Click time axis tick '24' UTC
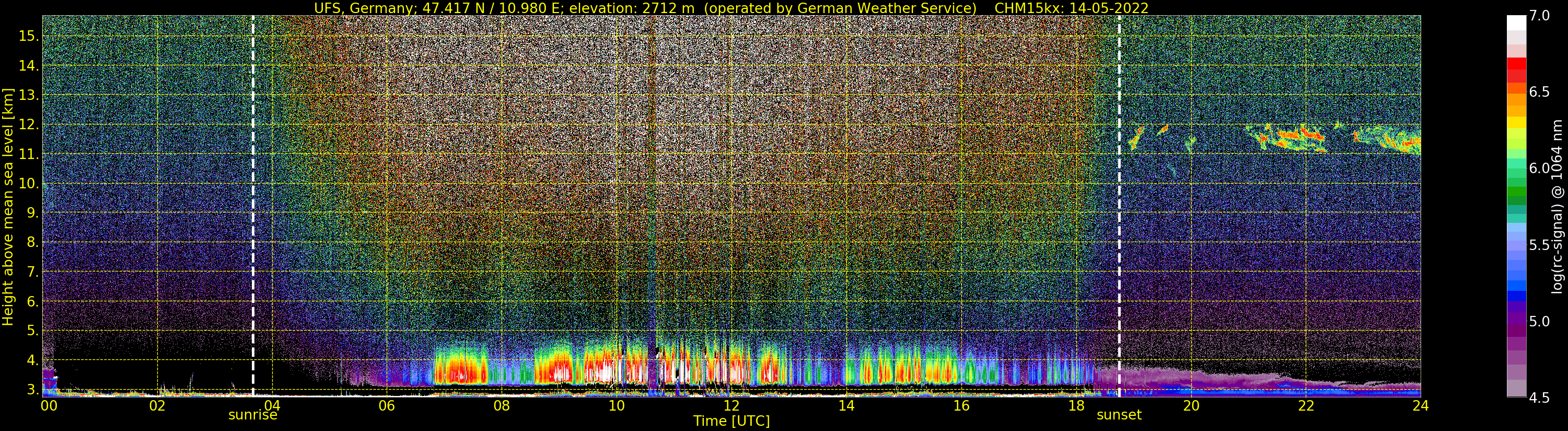This screenshot has height=431, width=1568. point(1421,405)
